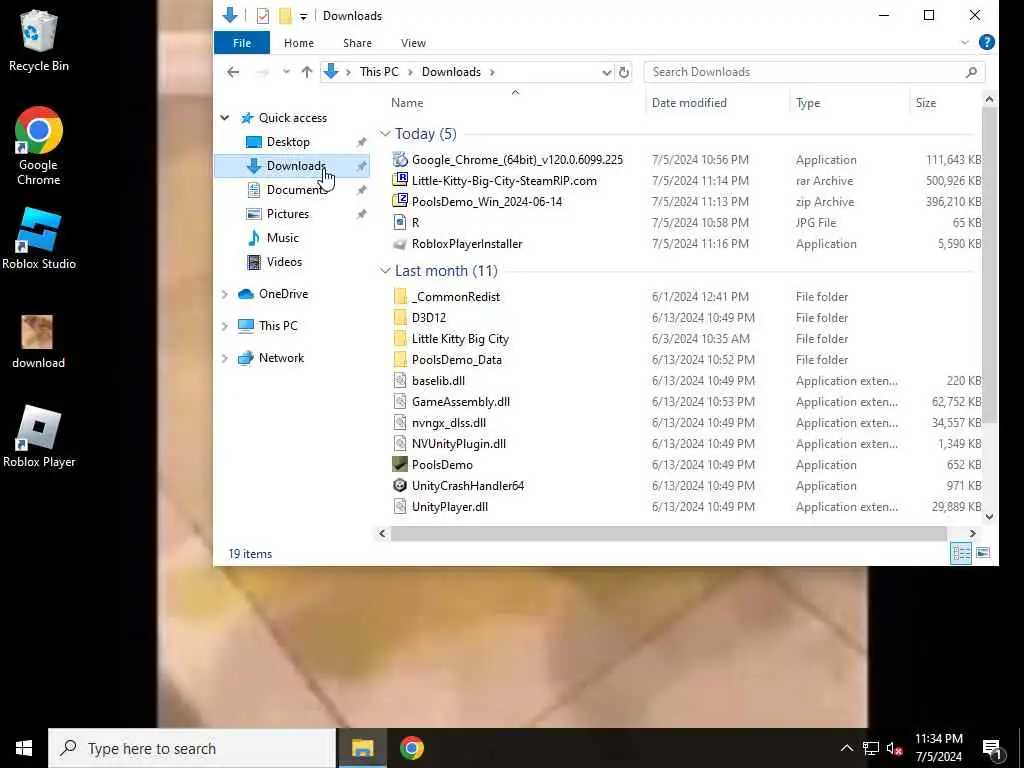The width and height of the screenshot is (1024, 768).
Task: Open the Customize Quick Access Toolbar dropdown
Action: (x=303, y=16)
